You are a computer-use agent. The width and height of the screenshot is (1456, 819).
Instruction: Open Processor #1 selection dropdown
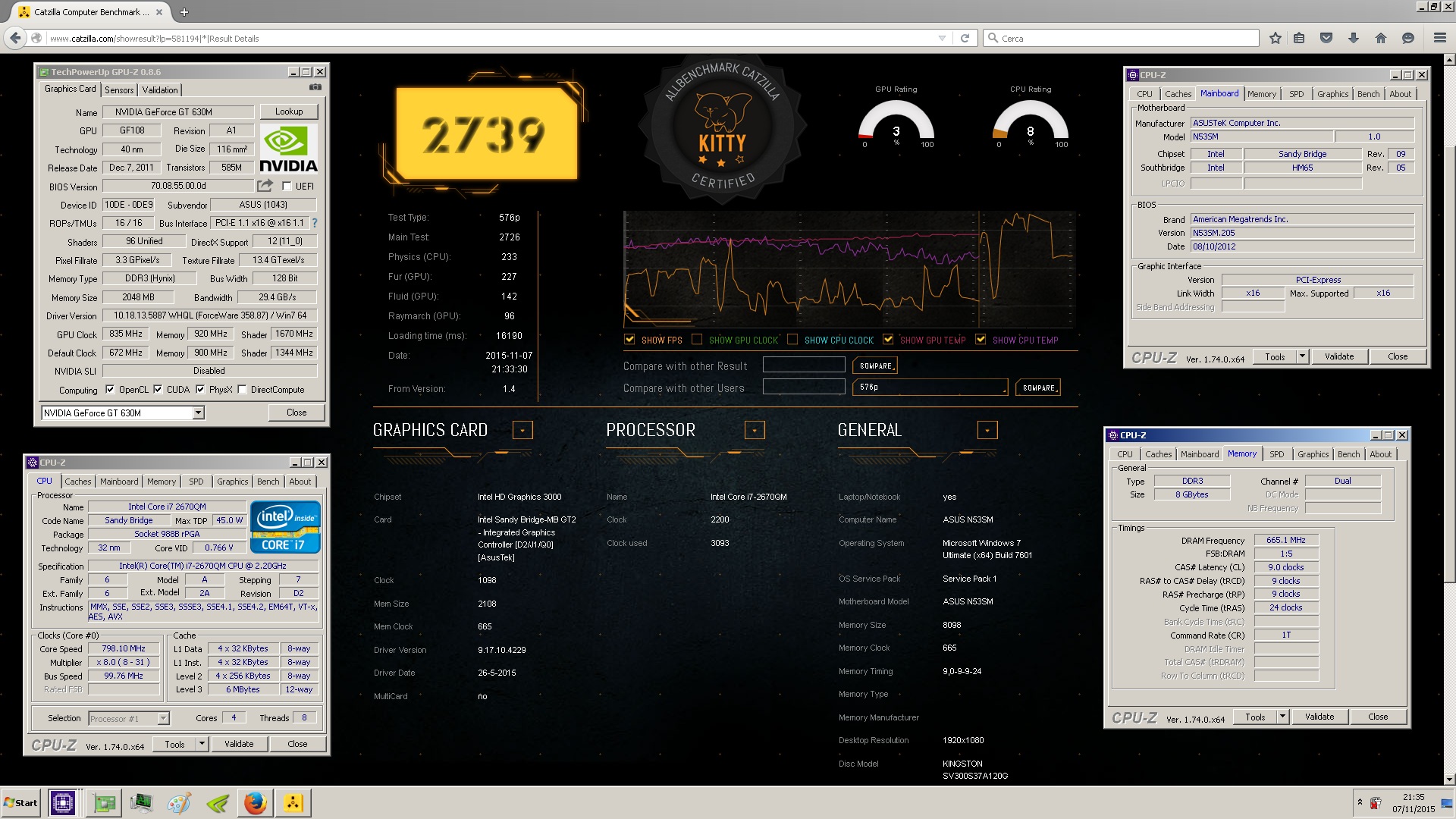163,718
